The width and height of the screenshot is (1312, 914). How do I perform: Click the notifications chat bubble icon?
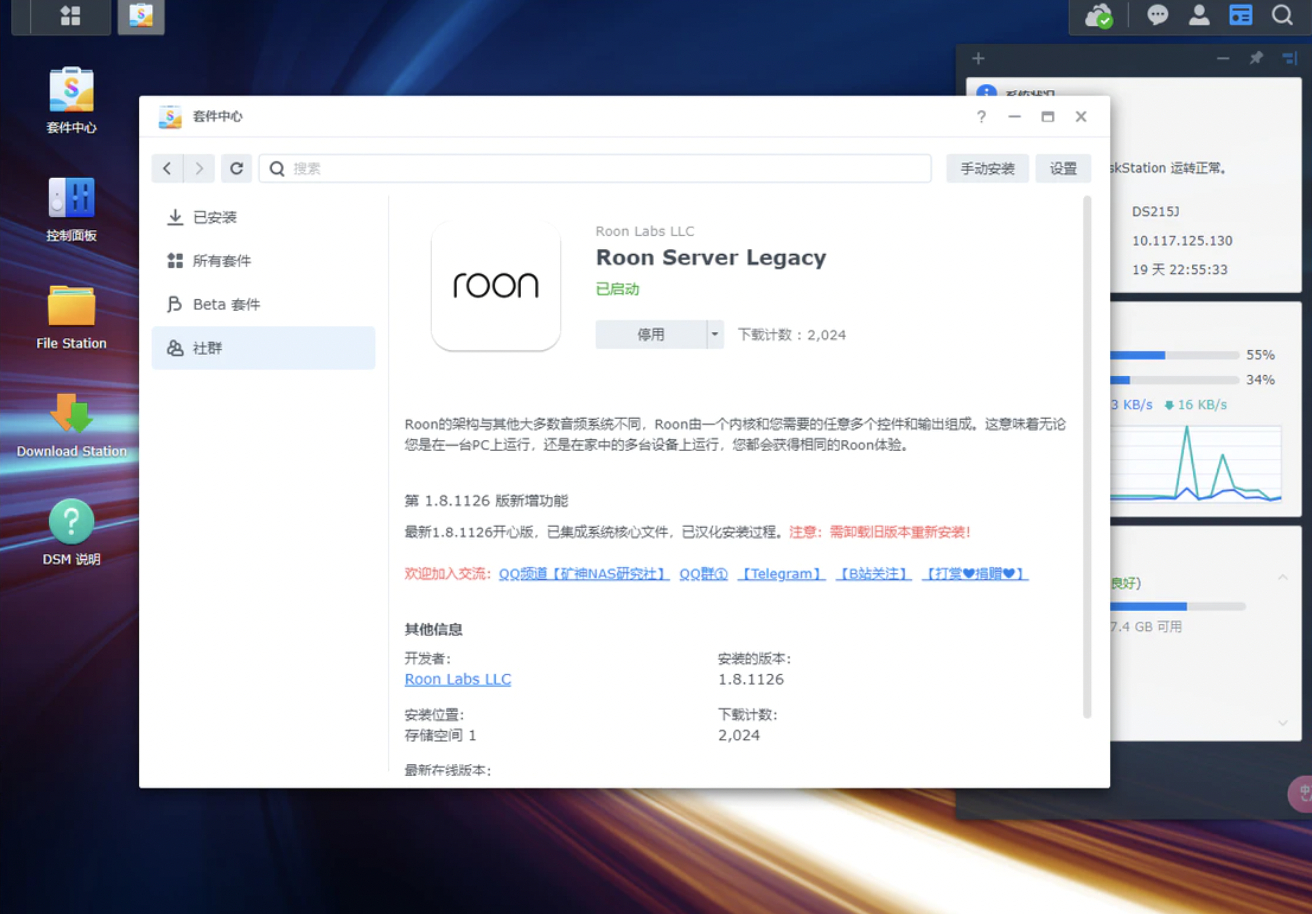[x=1158, y=15]
